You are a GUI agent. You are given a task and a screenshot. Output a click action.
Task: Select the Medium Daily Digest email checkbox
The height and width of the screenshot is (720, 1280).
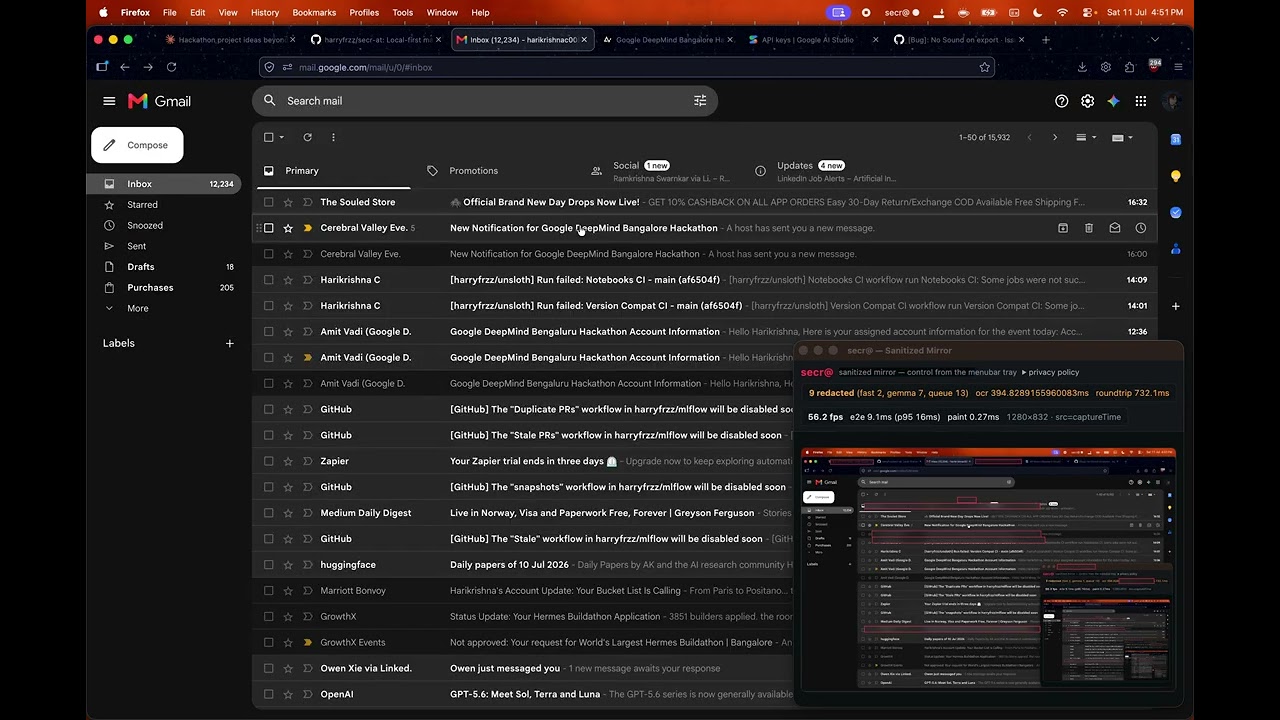point(269,513)
